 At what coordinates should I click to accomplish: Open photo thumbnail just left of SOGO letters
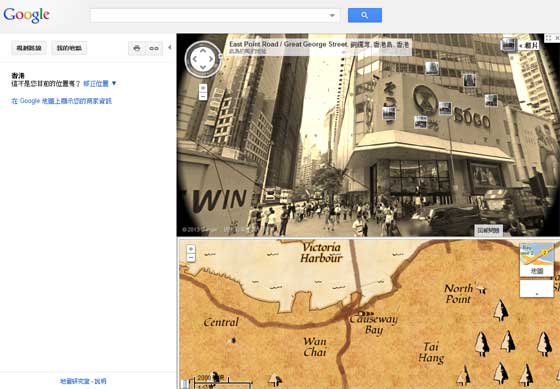[445, 108]
